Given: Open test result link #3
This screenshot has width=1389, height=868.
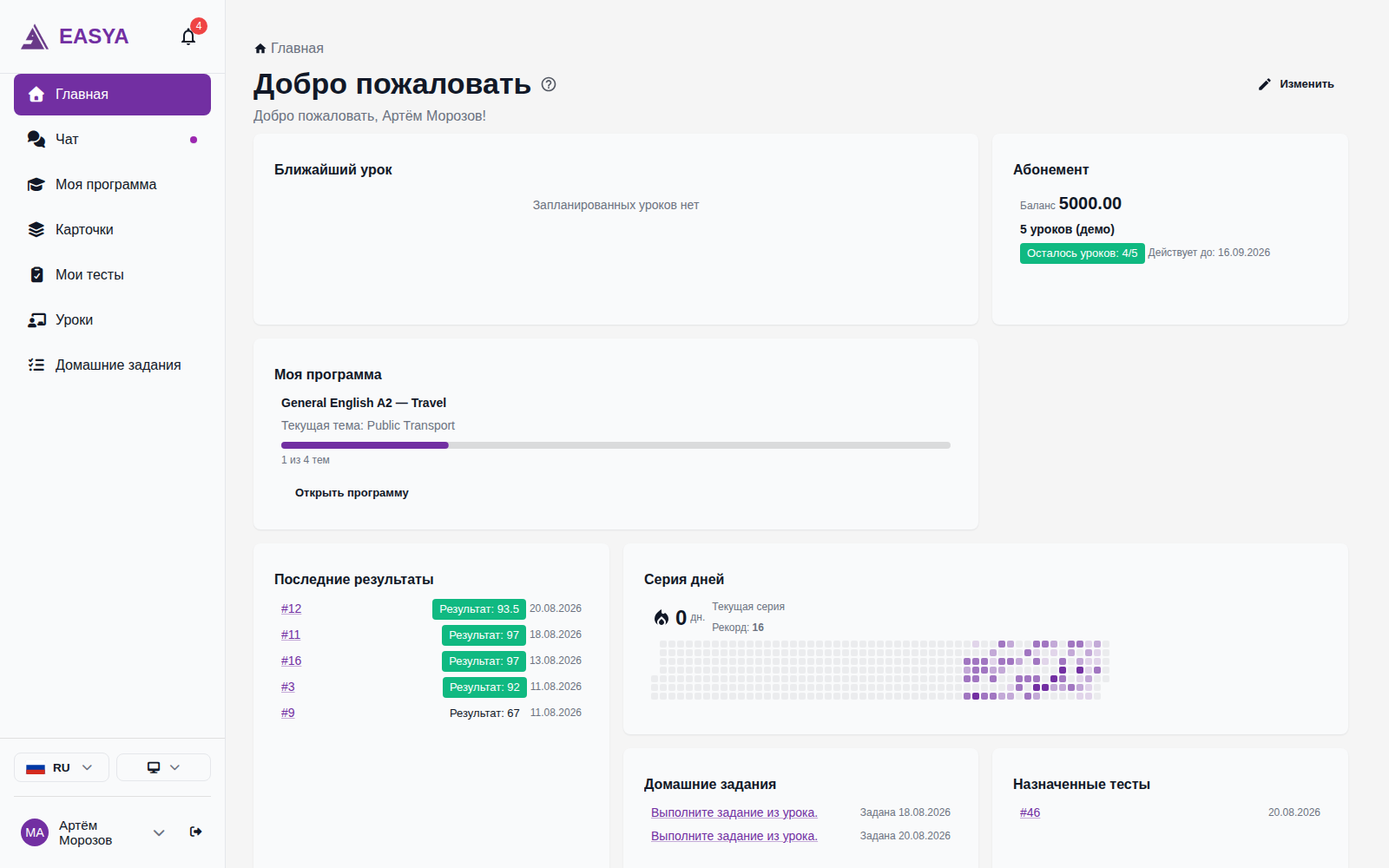Looking at the screenshot, I should (287, 687).
